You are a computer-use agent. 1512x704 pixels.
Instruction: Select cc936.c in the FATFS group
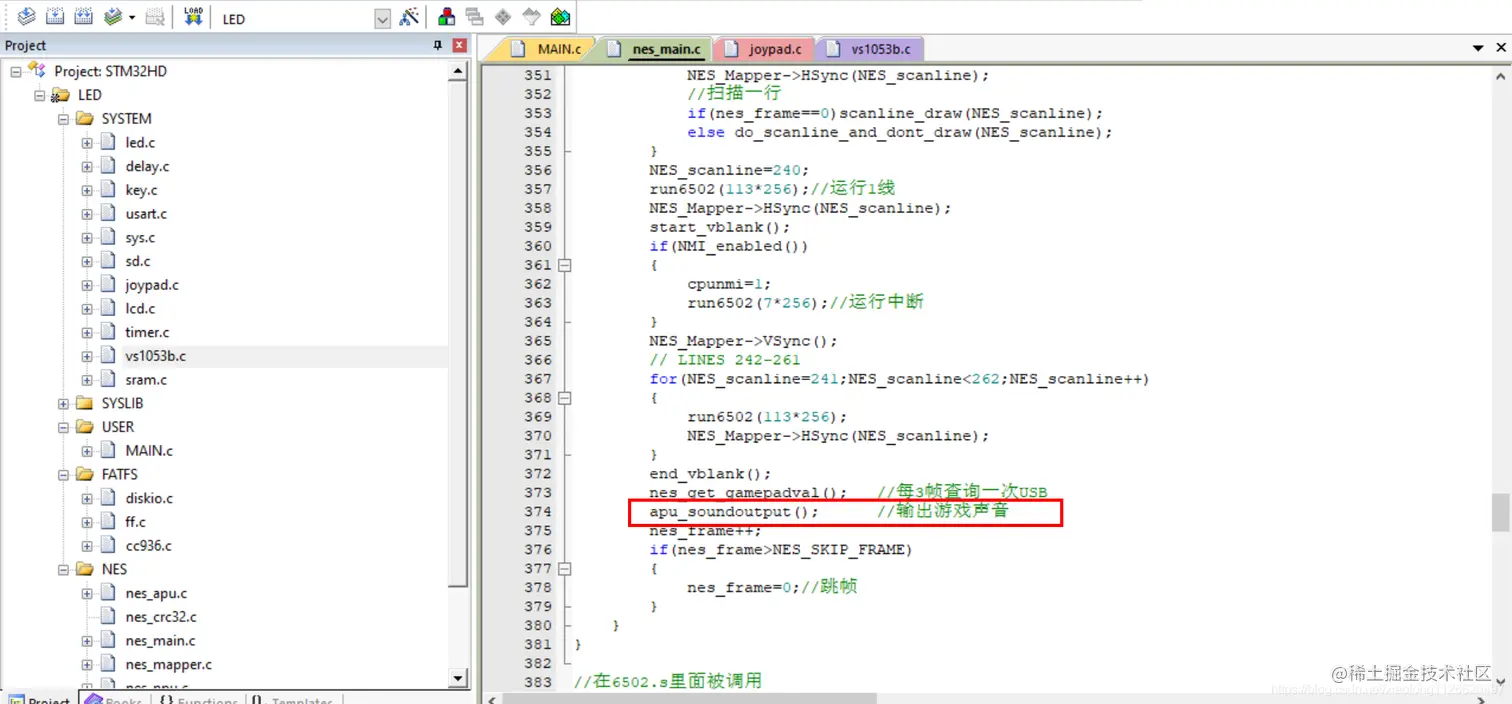(x=148, y=546)
